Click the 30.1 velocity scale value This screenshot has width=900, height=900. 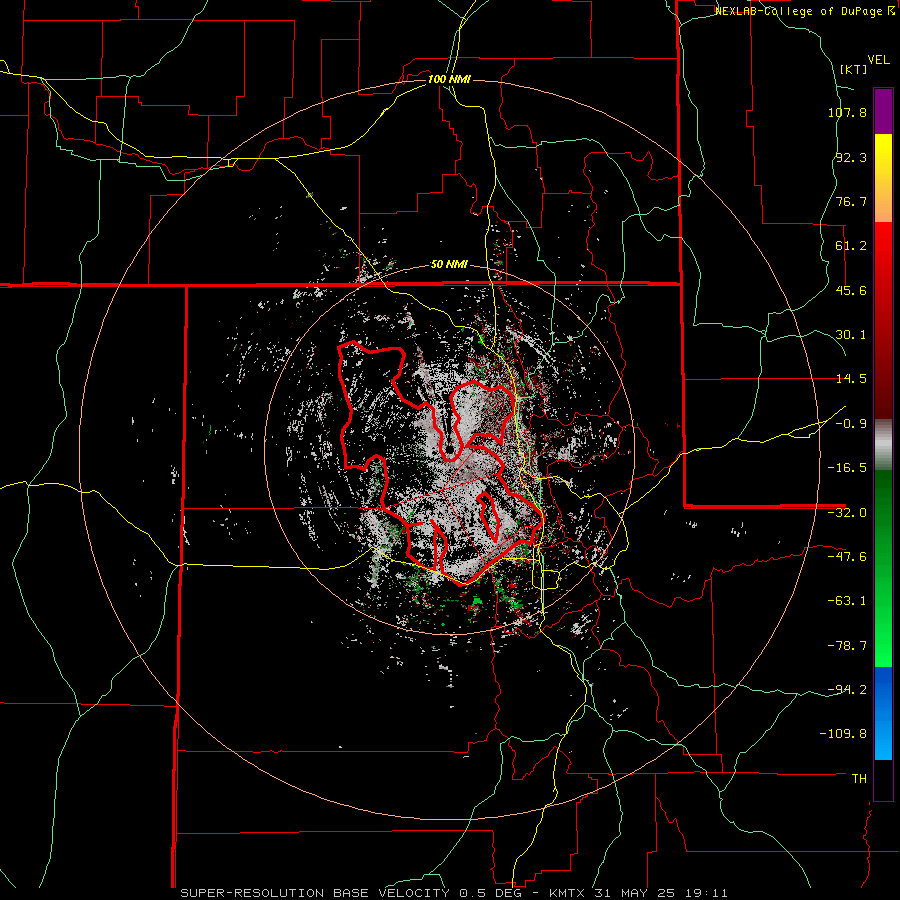click(851, 335)
